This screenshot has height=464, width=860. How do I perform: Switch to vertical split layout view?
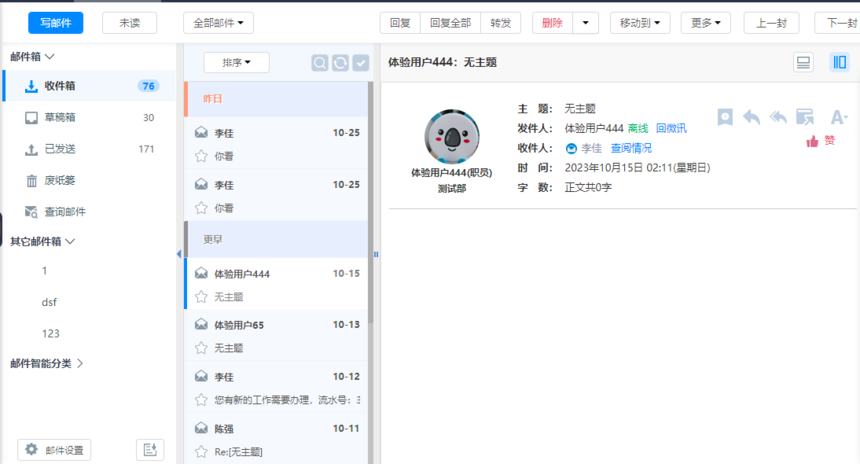[x=839, y=63]
